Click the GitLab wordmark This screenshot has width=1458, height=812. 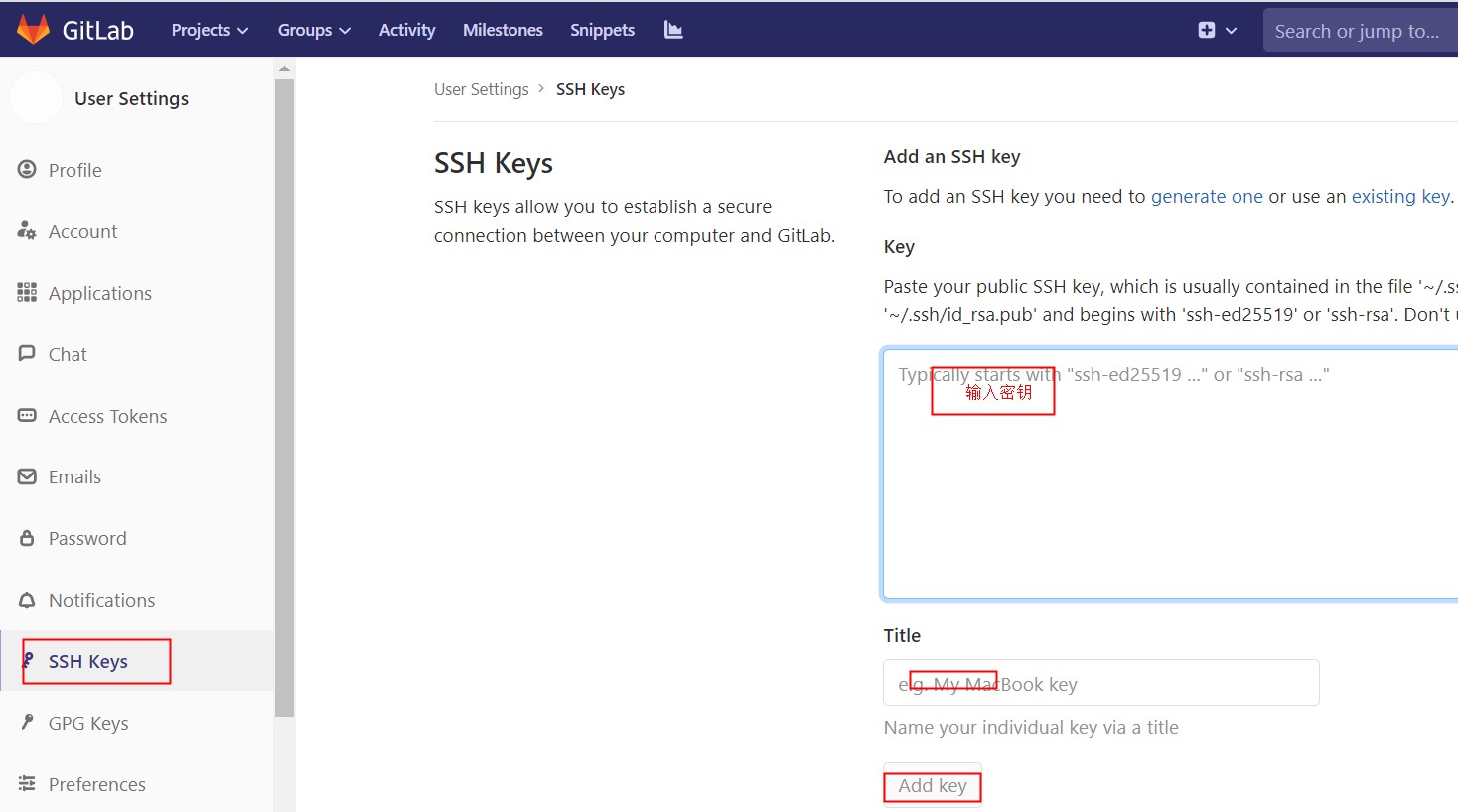[x=98, y=30]
